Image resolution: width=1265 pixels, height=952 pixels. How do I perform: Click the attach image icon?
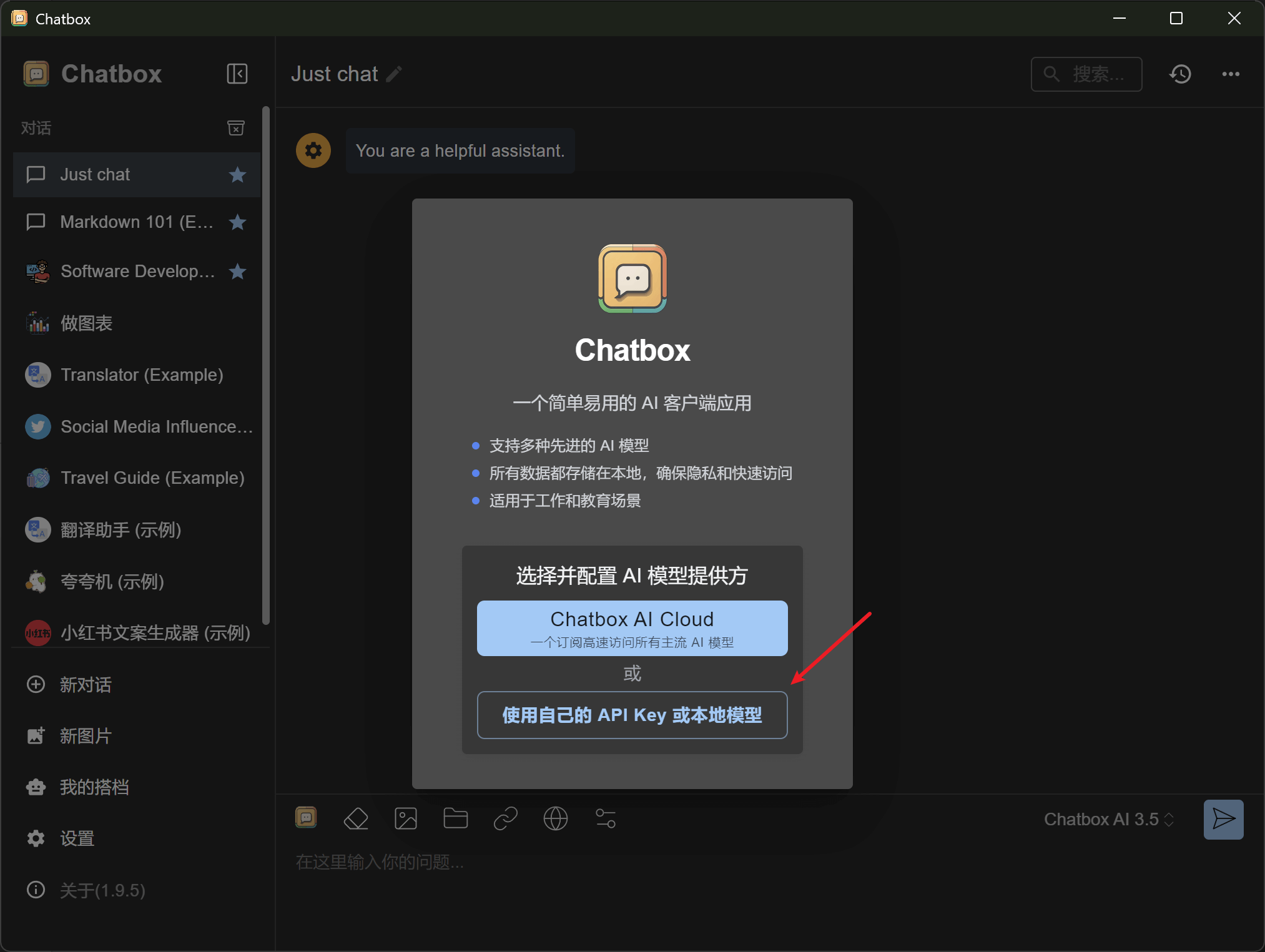[406, 818]
